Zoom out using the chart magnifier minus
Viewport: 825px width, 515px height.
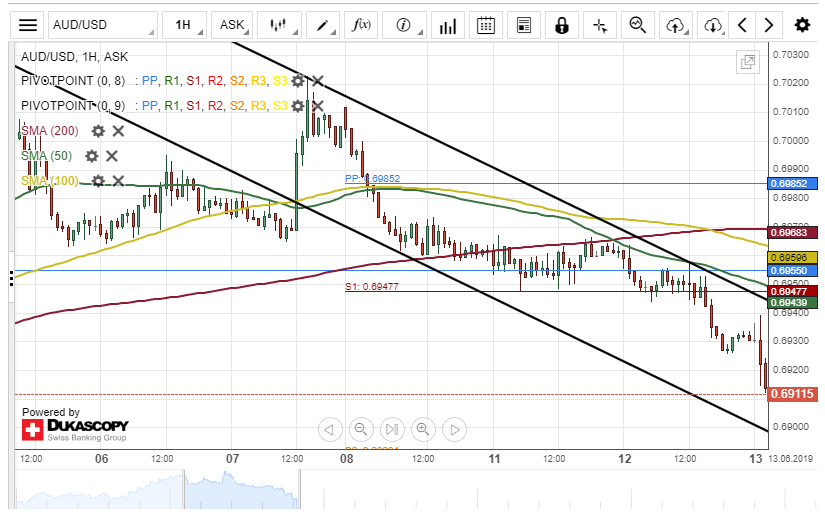point(361,430)
